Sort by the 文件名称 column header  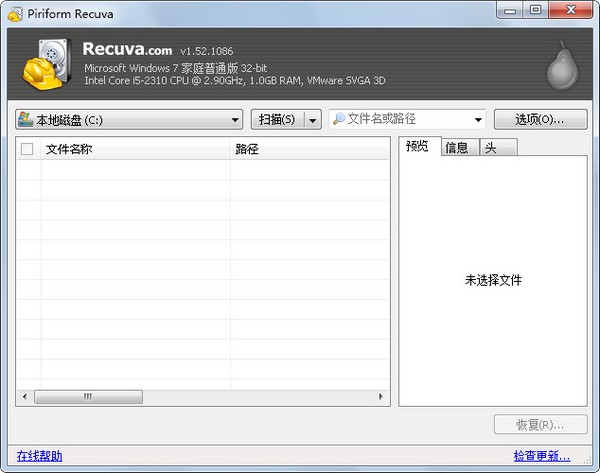point(135,149)
